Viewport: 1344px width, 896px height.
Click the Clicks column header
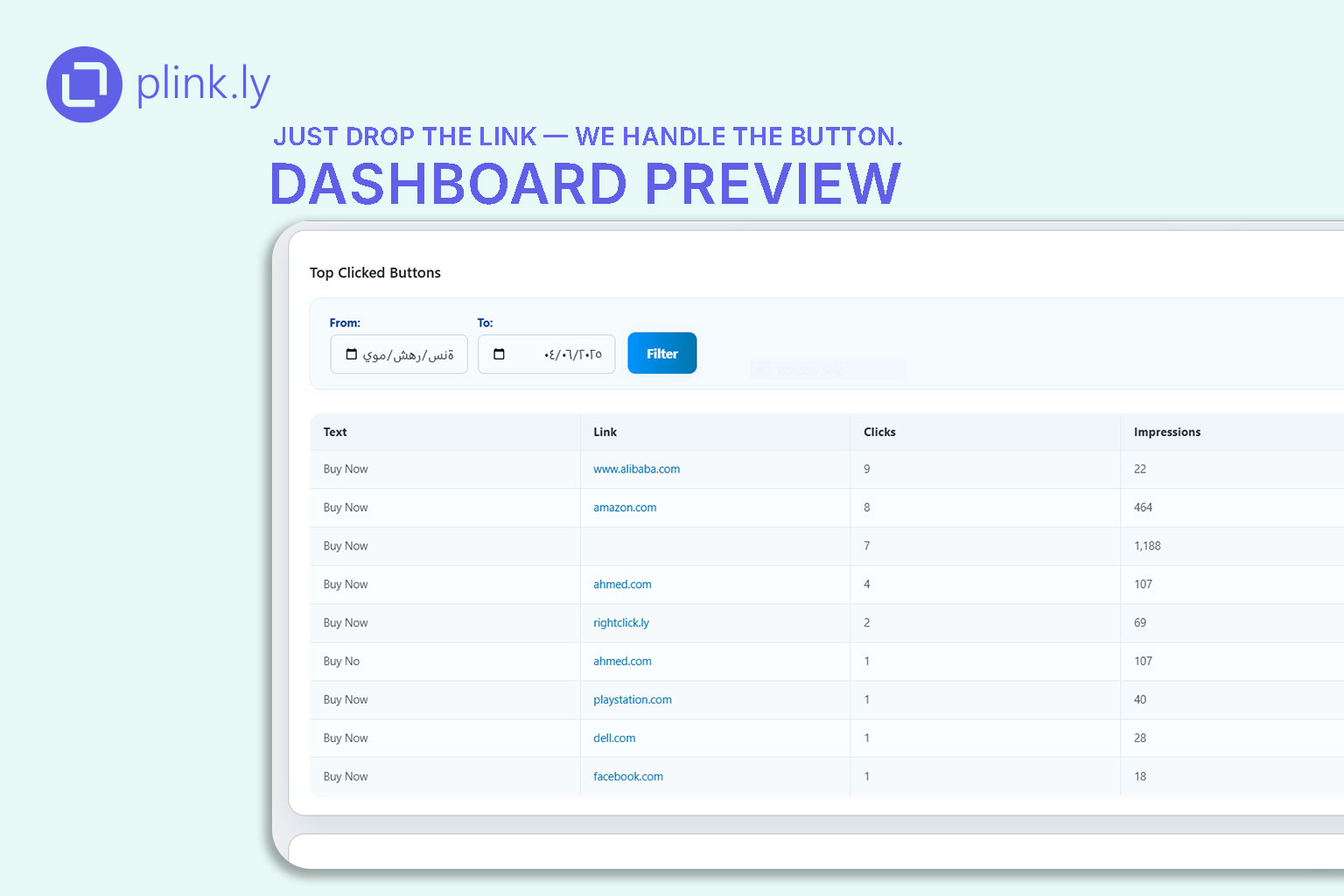[x=985, y=432]
